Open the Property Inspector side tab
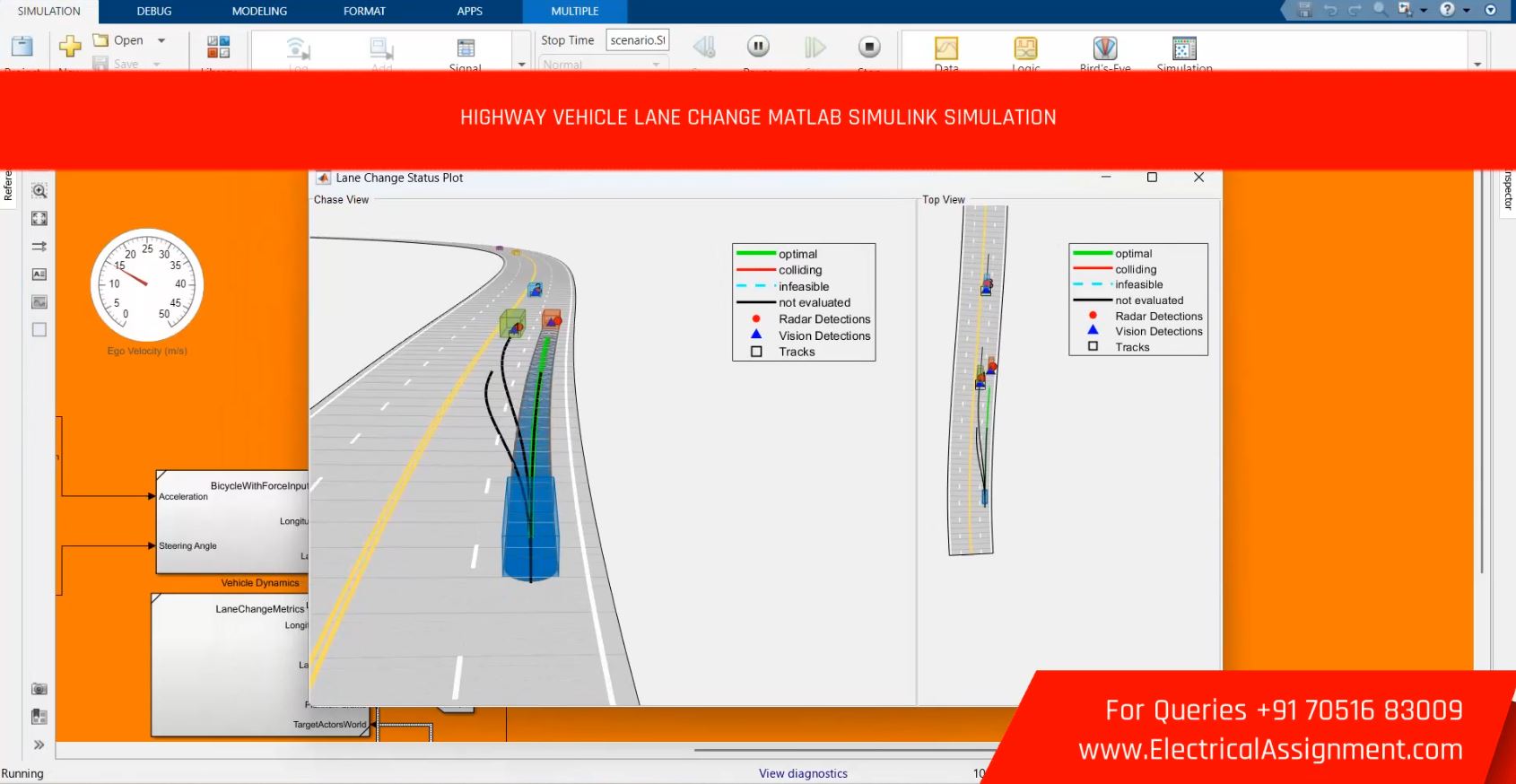Screen dimensions: 1516x784 (1507, 189)
